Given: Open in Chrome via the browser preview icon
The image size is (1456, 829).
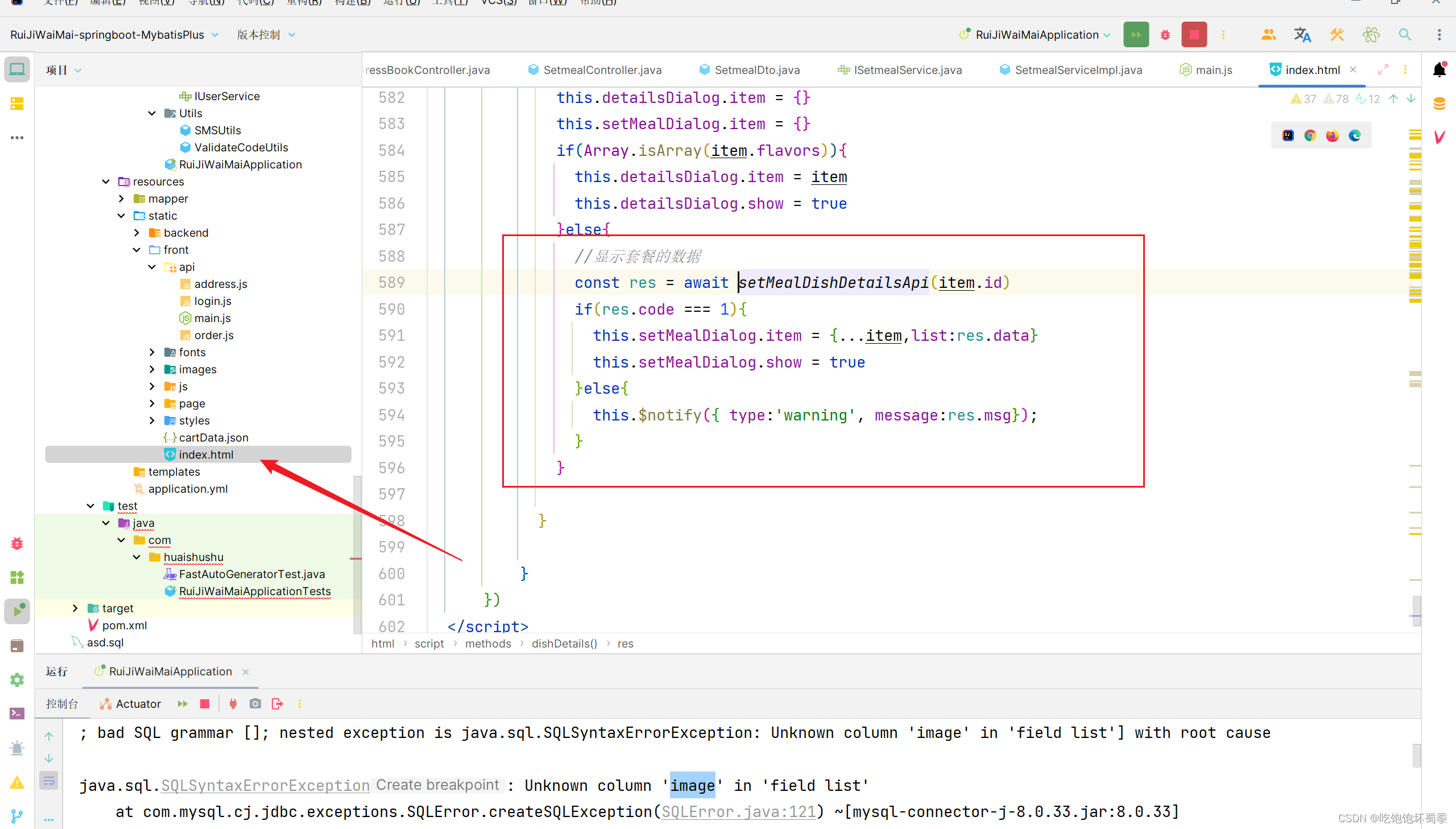Looking at the screenshot, I should (x=1310, y=135).
